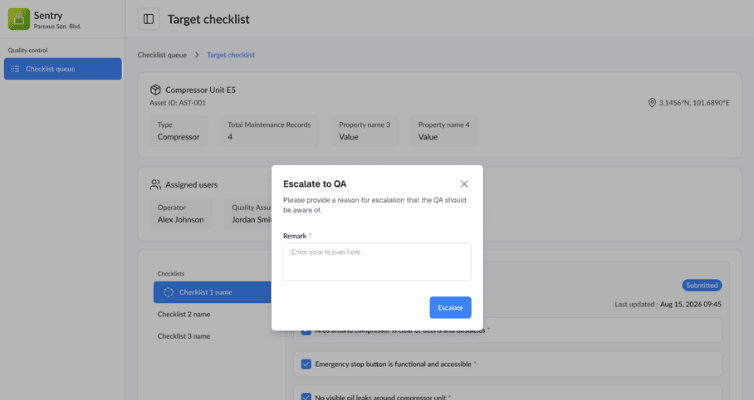754x400 pixels.
Task: Click the location pin icon
Action: click(652, 102)
